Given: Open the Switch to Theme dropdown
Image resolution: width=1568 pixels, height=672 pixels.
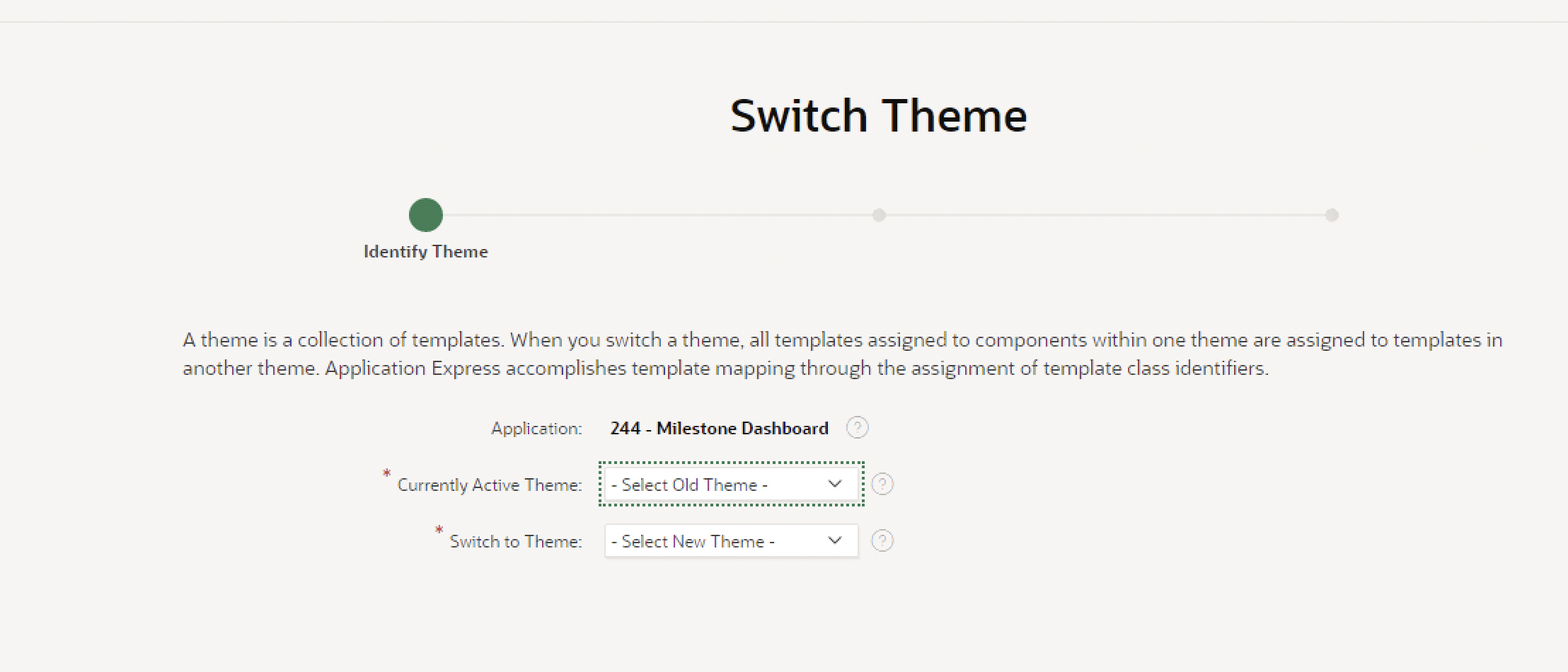Looking at the screenshot, I should [x=730, y=540].
